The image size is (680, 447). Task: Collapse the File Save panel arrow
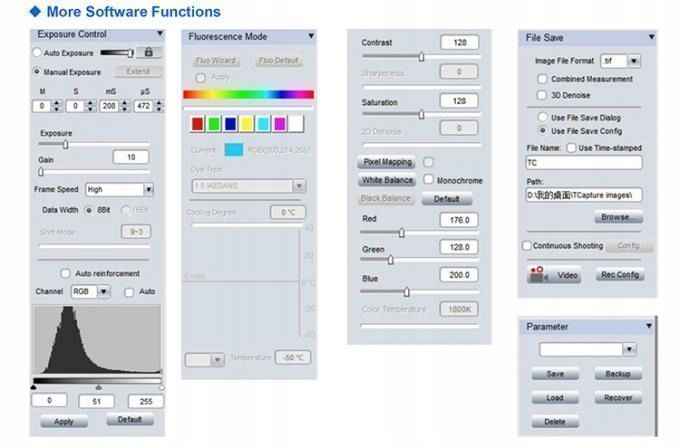click(x=651, y=38)
